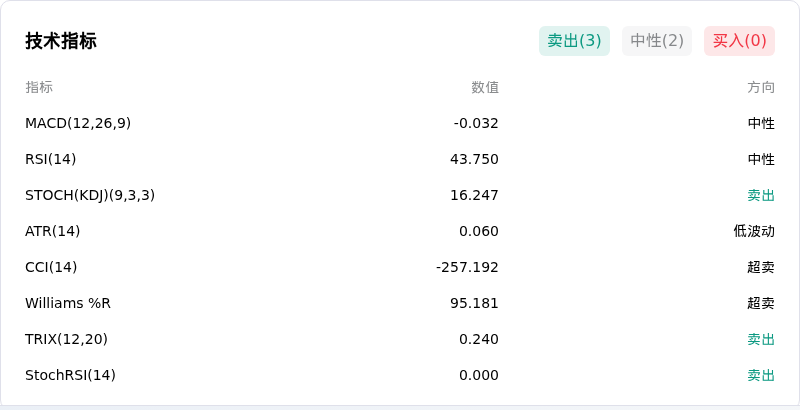
Task: Click the 低波动 direction for ATR
Action: click(x=754, y=232)
